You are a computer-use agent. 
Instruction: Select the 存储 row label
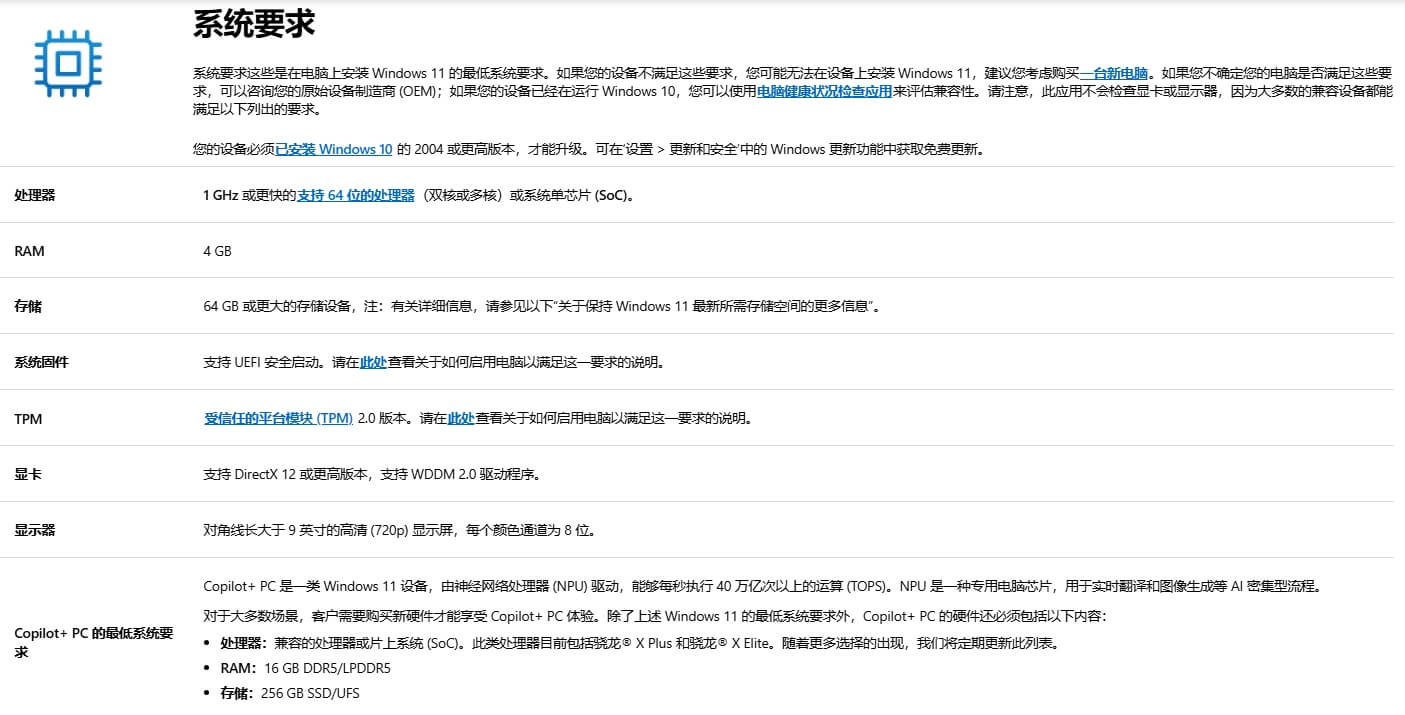pyautogui.click(x=28, y=307)
